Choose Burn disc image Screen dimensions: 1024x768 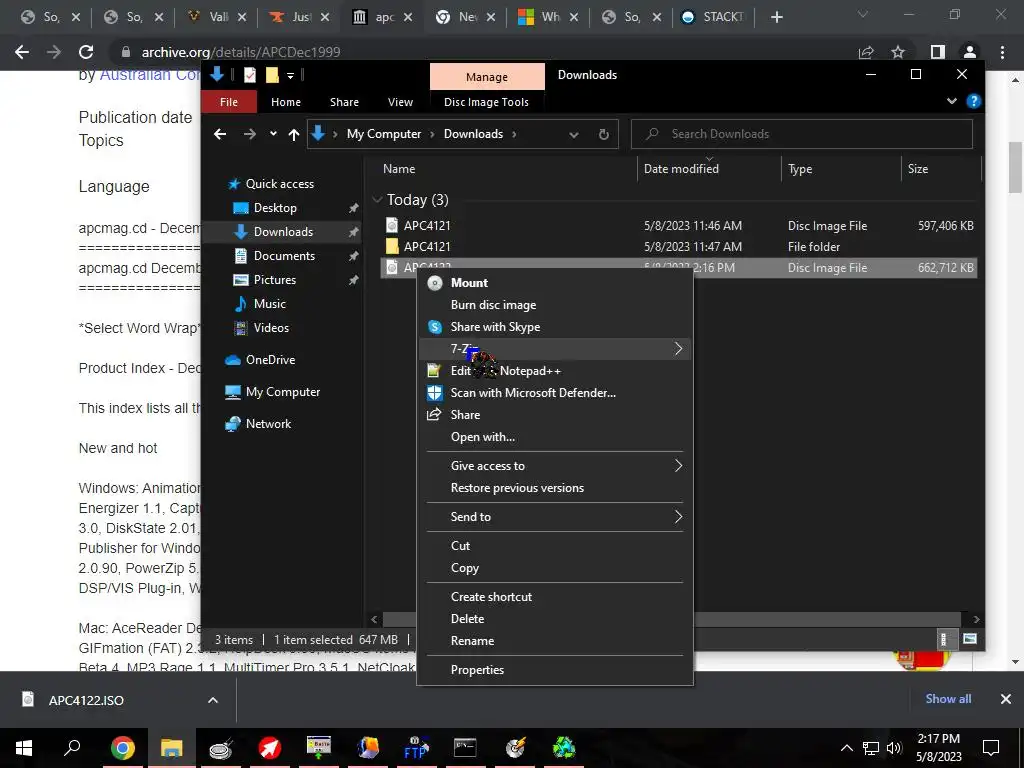(x=493, y=305)
